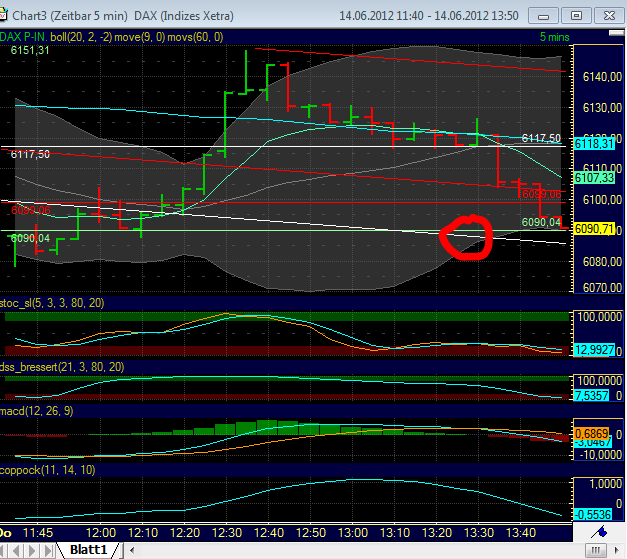Click the Chart3 (Zeitbar 5 min) title text
This screenshot has height=559, width=627.
coord(70,16)
